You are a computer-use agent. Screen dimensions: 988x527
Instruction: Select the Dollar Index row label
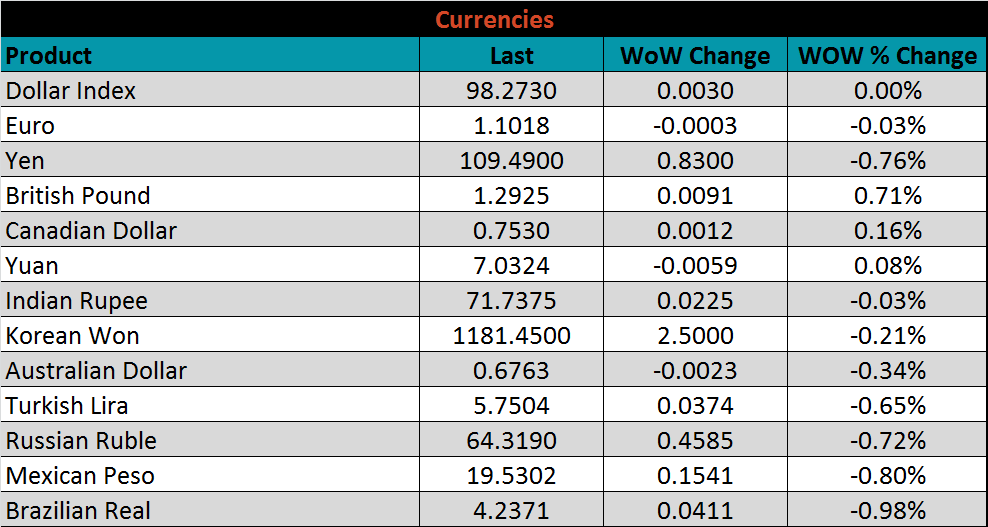point(71,91)
